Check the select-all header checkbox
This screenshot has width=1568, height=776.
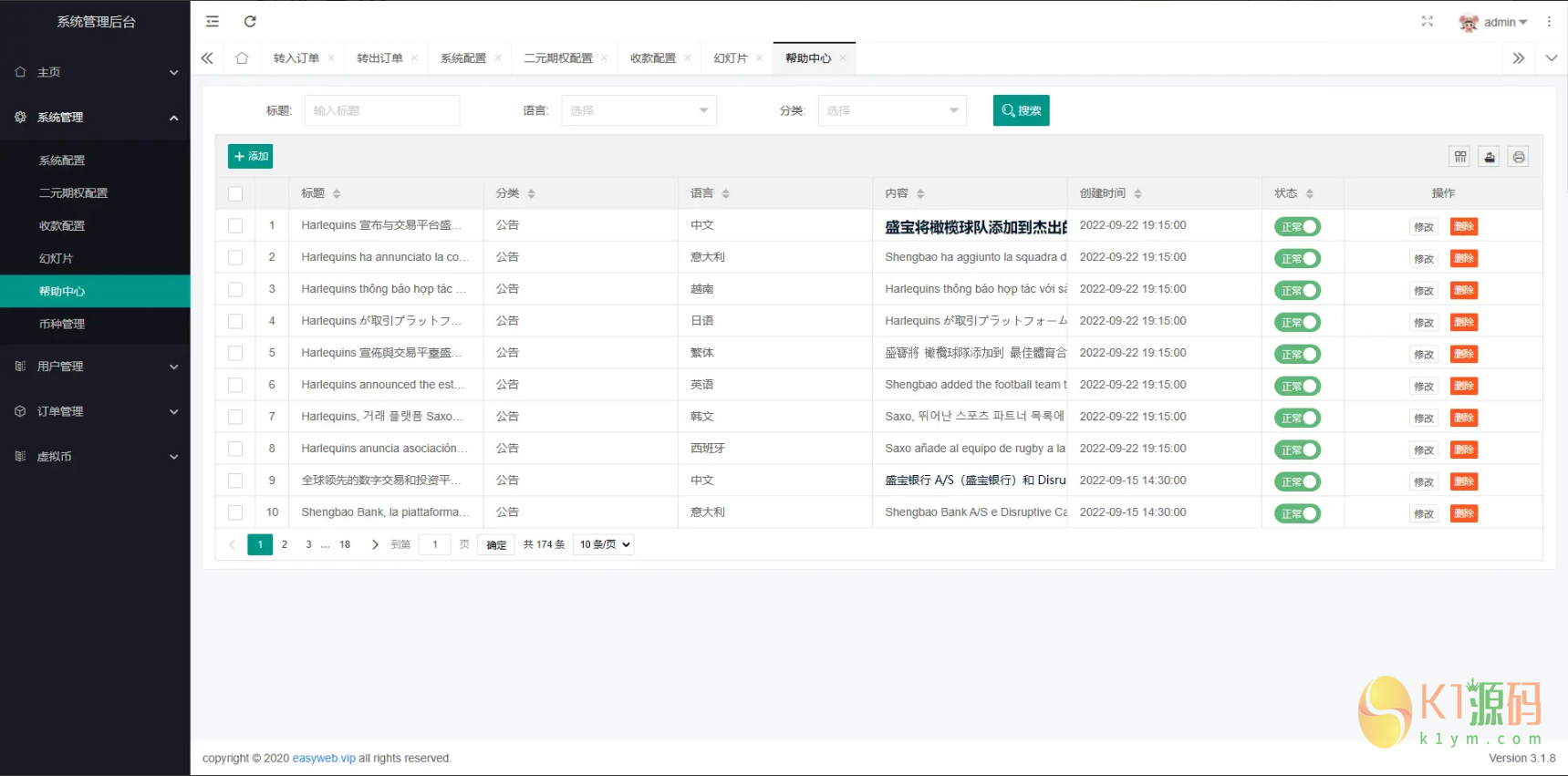[x=235, y=193]
